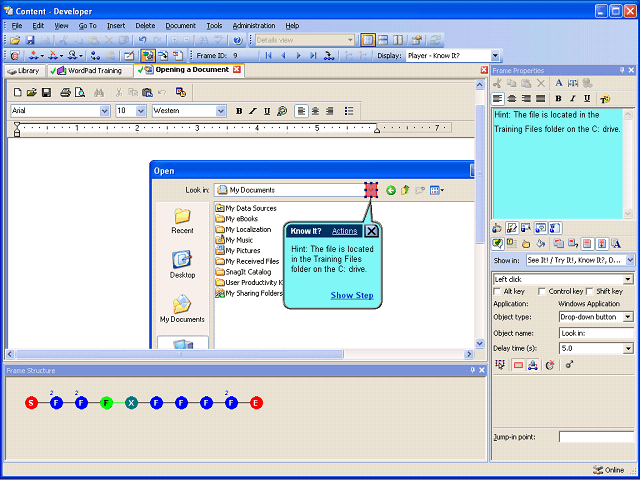Click the red rectangle action area icon
The width and height of the screenshot is (640, 480).
click(x=518, y=365)
